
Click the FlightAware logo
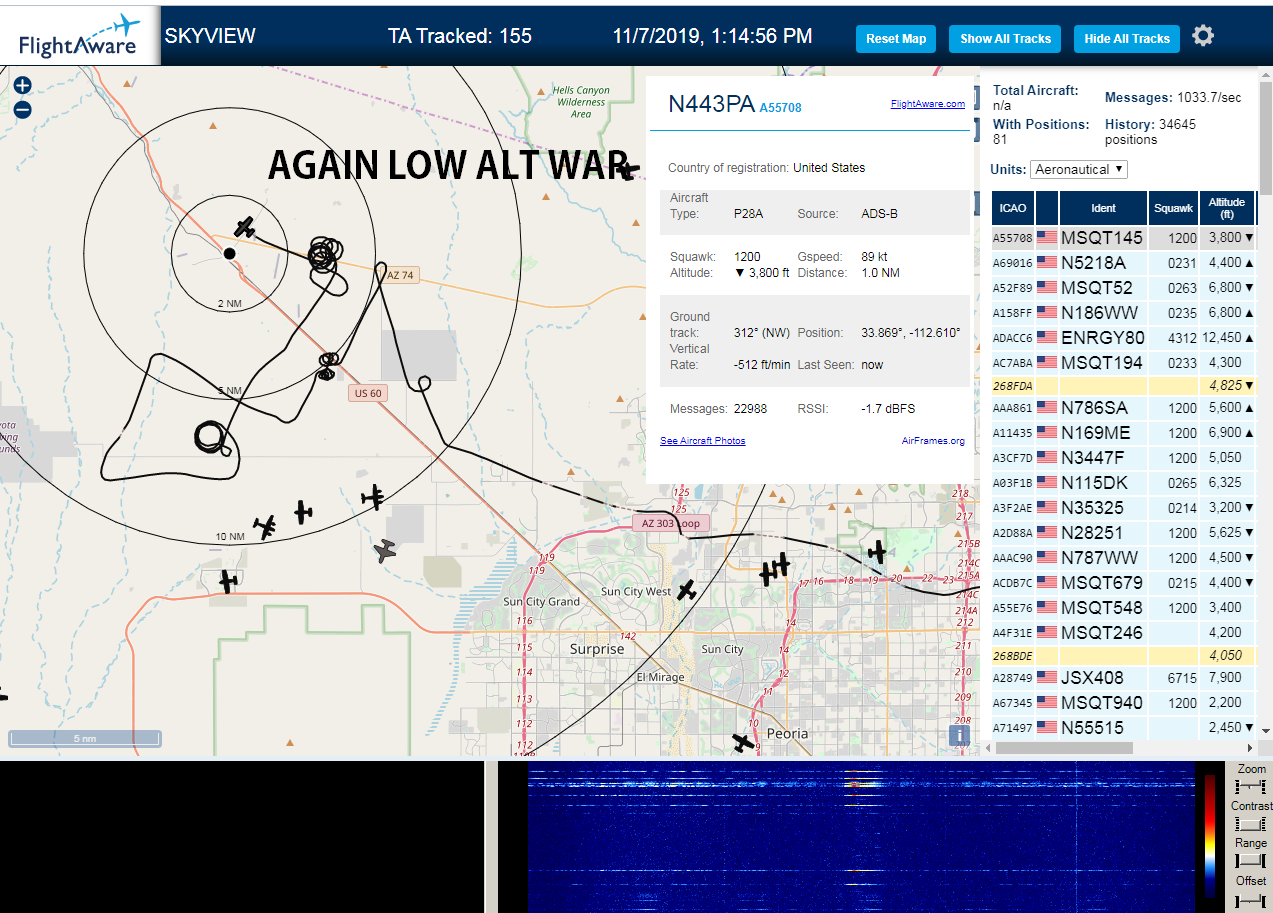(x=80, y=35)
